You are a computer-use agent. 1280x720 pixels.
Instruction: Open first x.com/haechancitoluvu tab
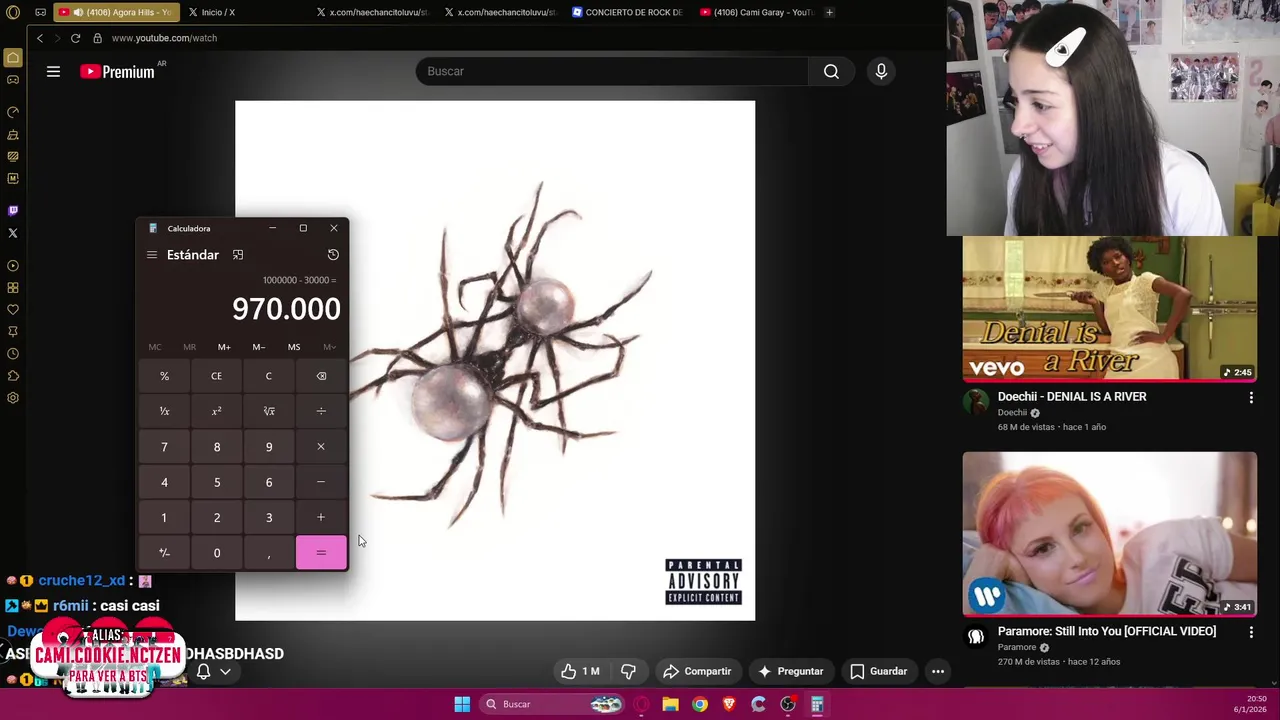point(372,12)
